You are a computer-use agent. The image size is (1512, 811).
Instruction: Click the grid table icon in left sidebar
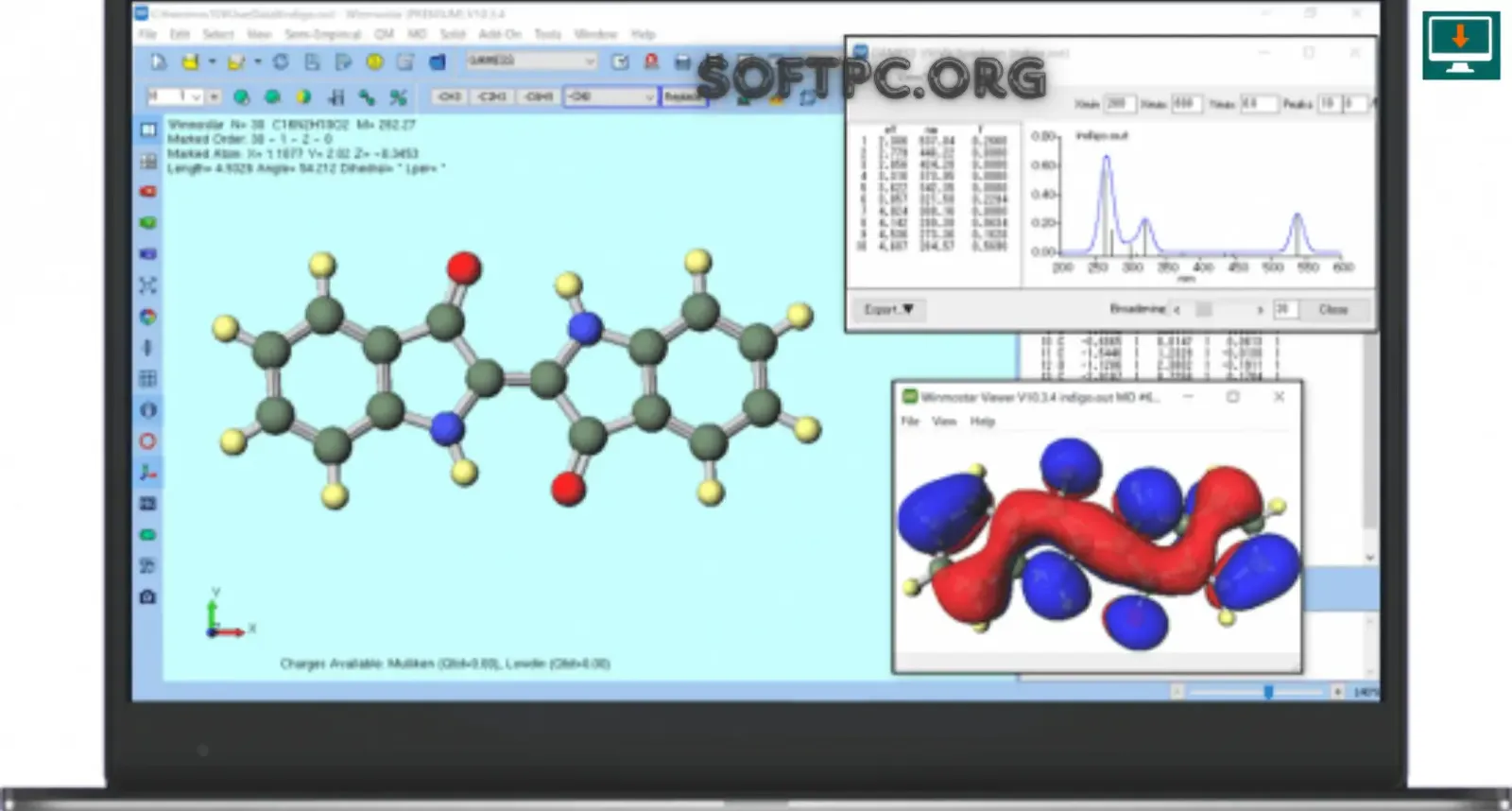pyautogui.click(x=148, y=379)
